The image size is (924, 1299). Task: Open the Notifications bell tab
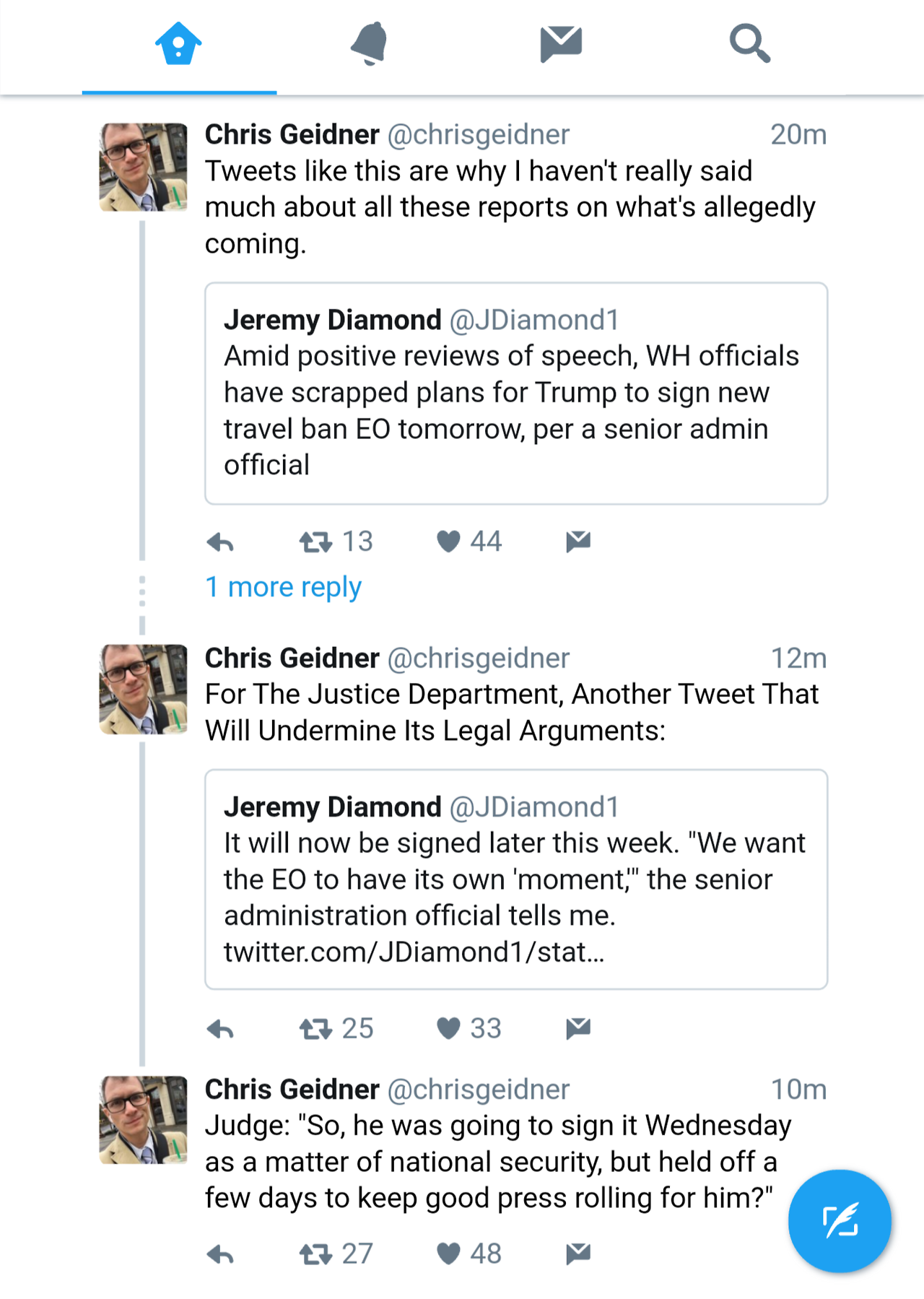370,44
